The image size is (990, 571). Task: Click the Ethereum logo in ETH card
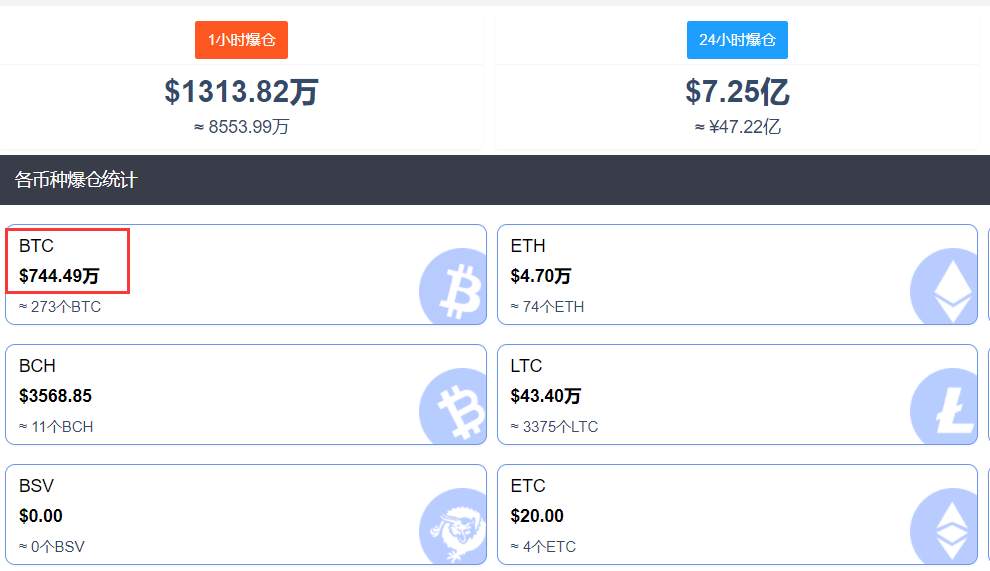[x=944, y=286]
